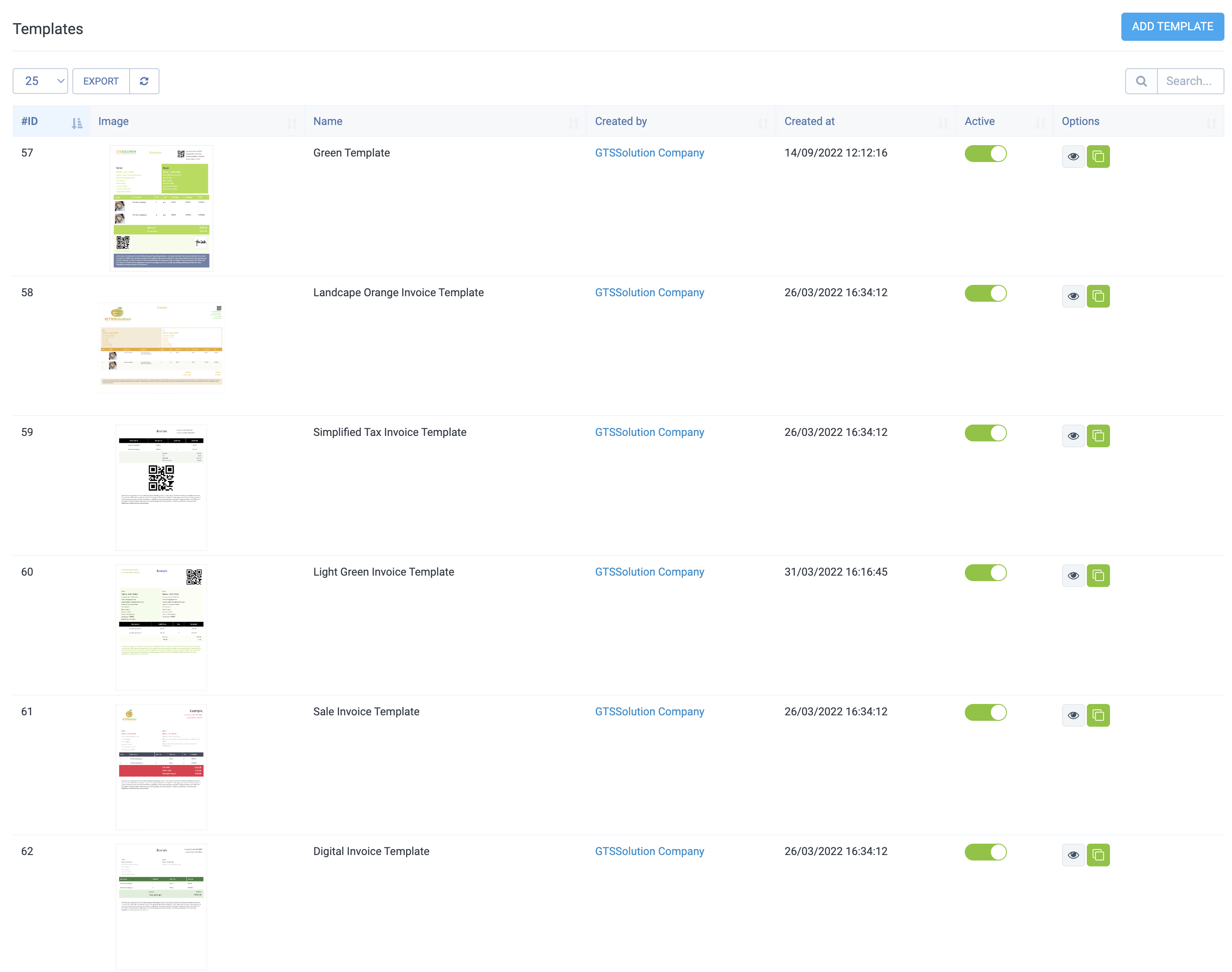This screenshot has height=972, width=1232.
Task: Duplicate the Sale Invoice Template
Action: [1099, 715]
